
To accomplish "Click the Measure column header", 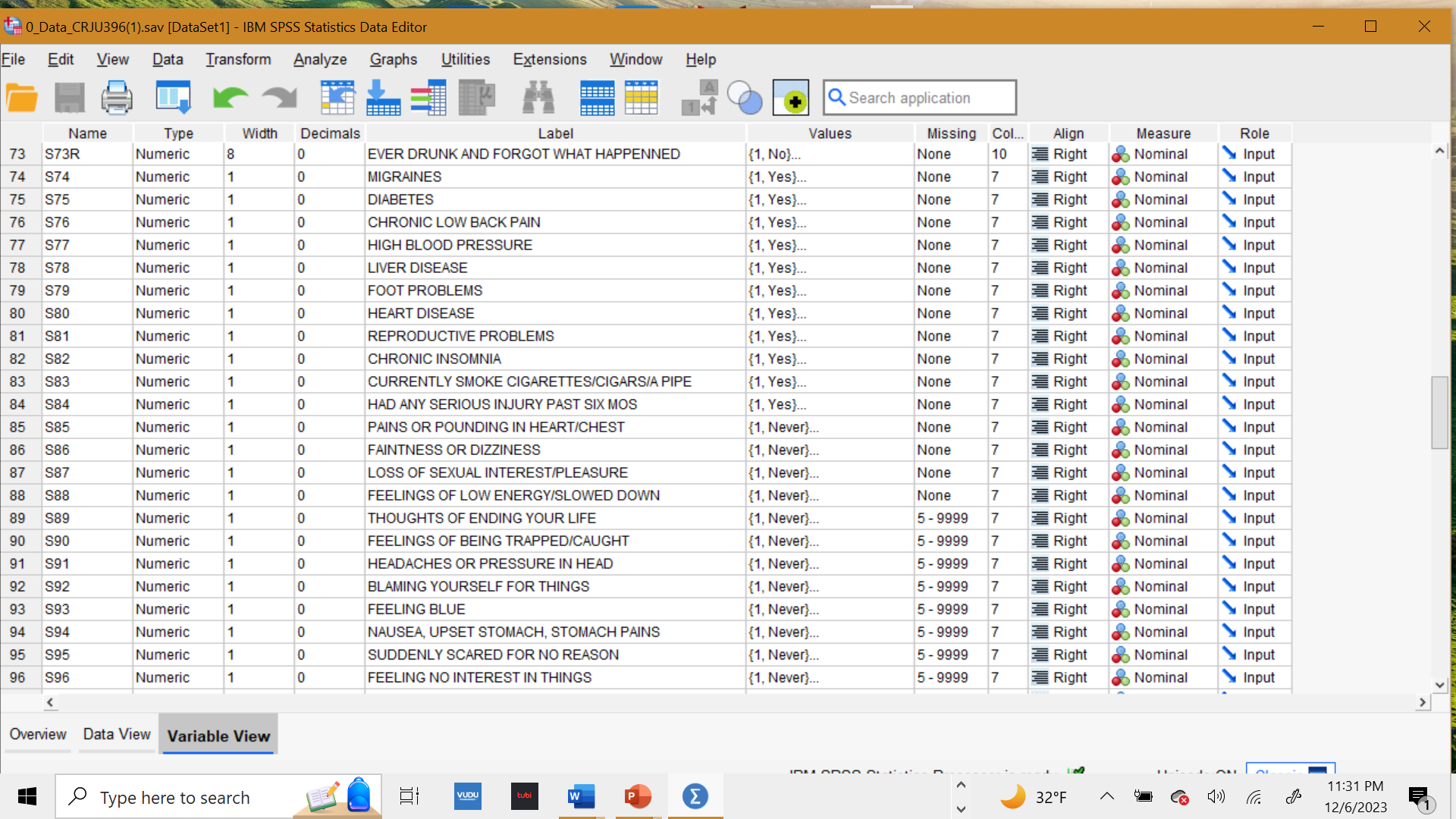I will coord(1163,133).
